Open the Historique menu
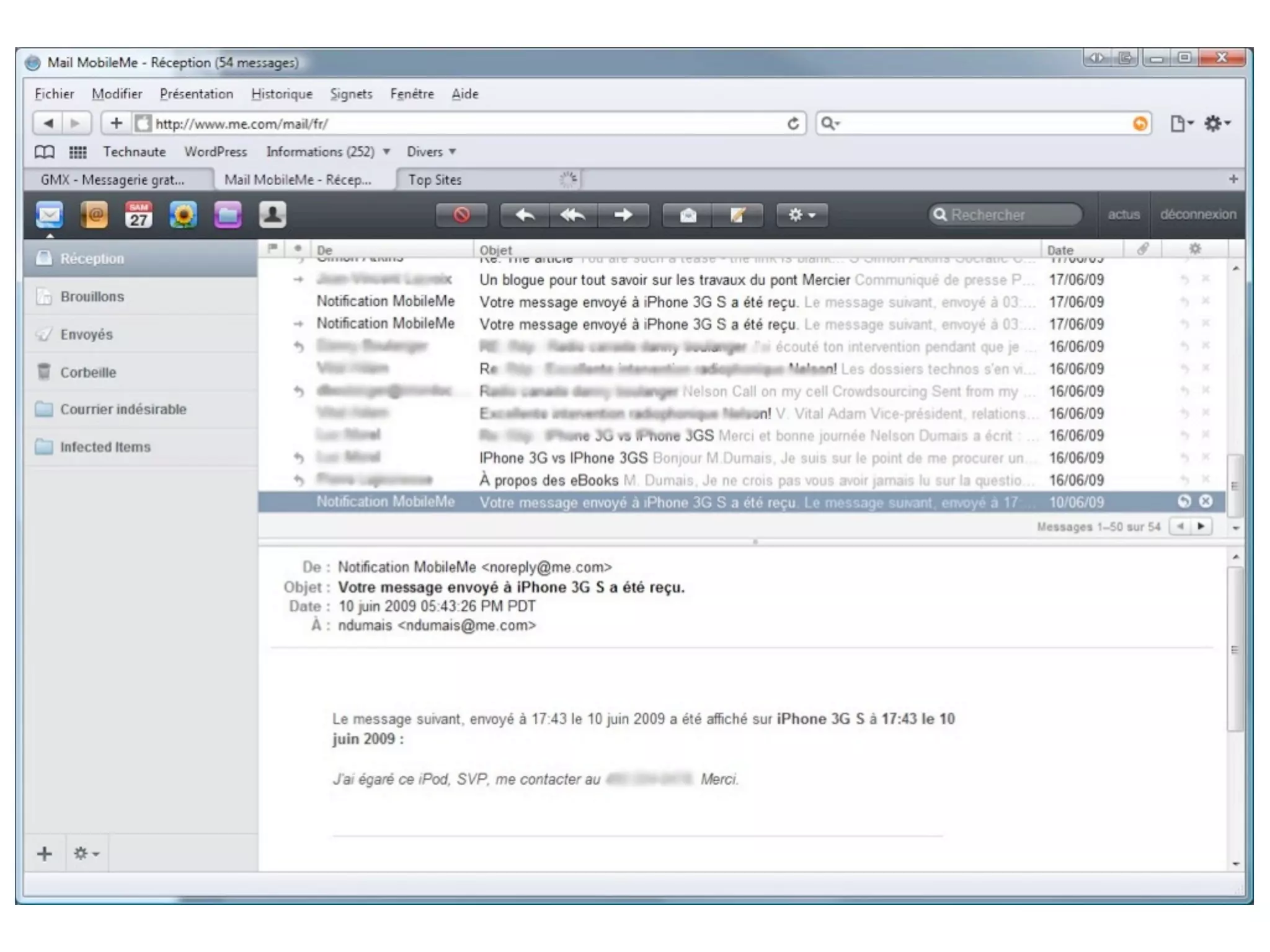Screen dimensions: 1270x952 click(x=282, y=94)
